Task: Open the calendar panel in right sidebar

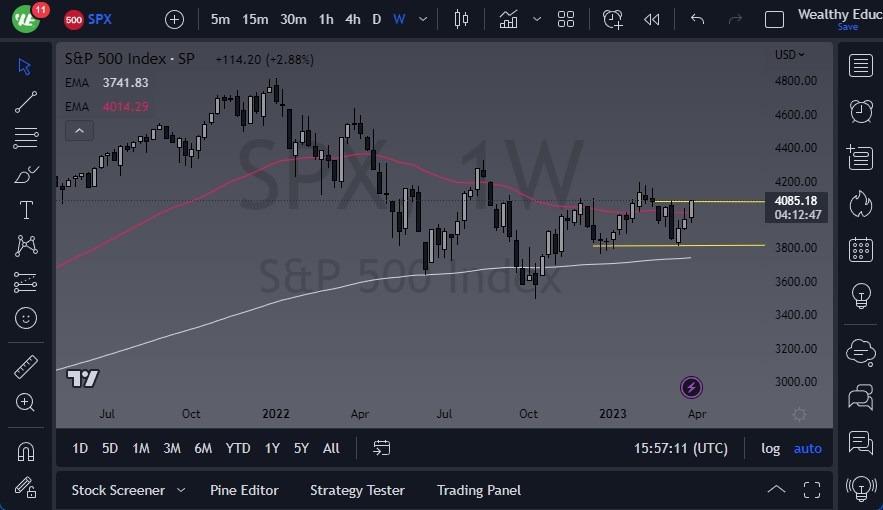Action: (x=859, y=250)
